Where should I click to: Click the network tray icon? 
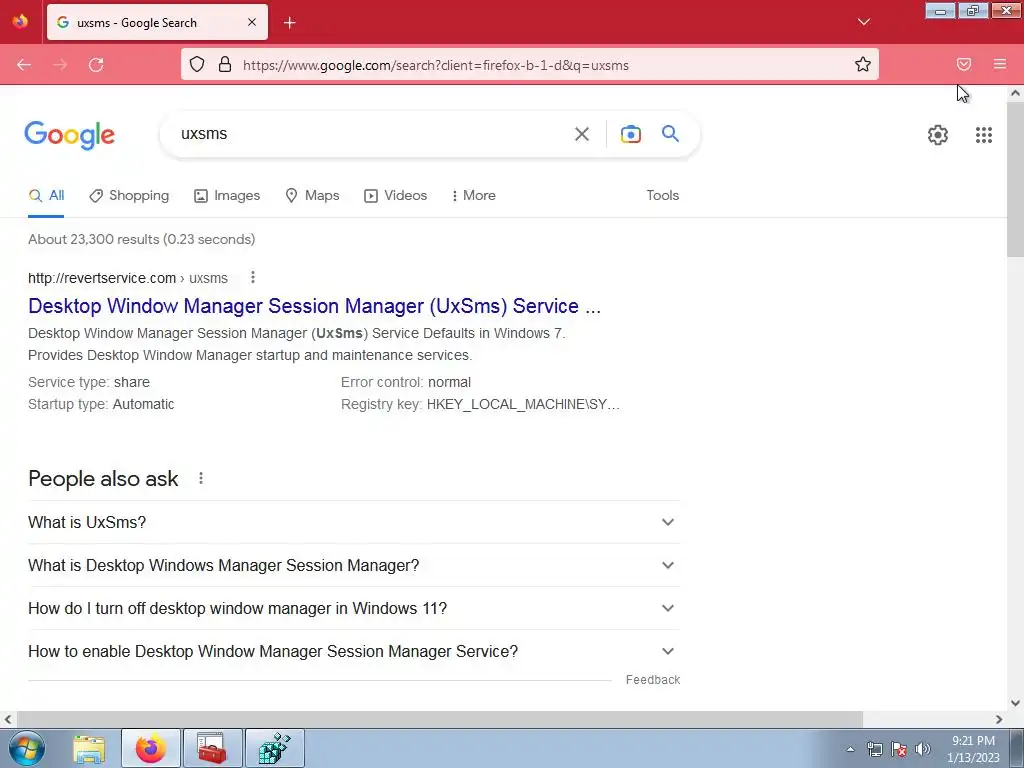(x=874, y=749)
